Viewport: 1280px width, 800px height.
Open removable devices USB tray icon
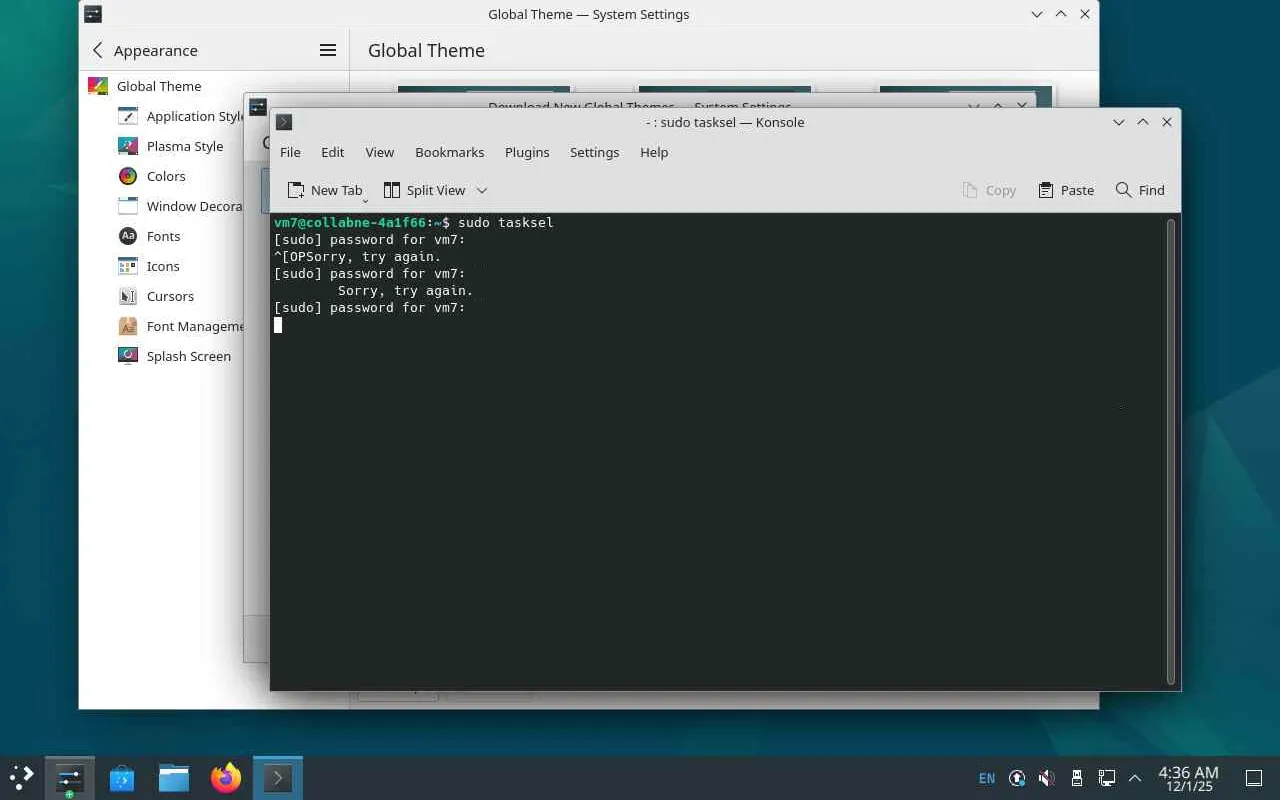click(x=1076, y=778)
